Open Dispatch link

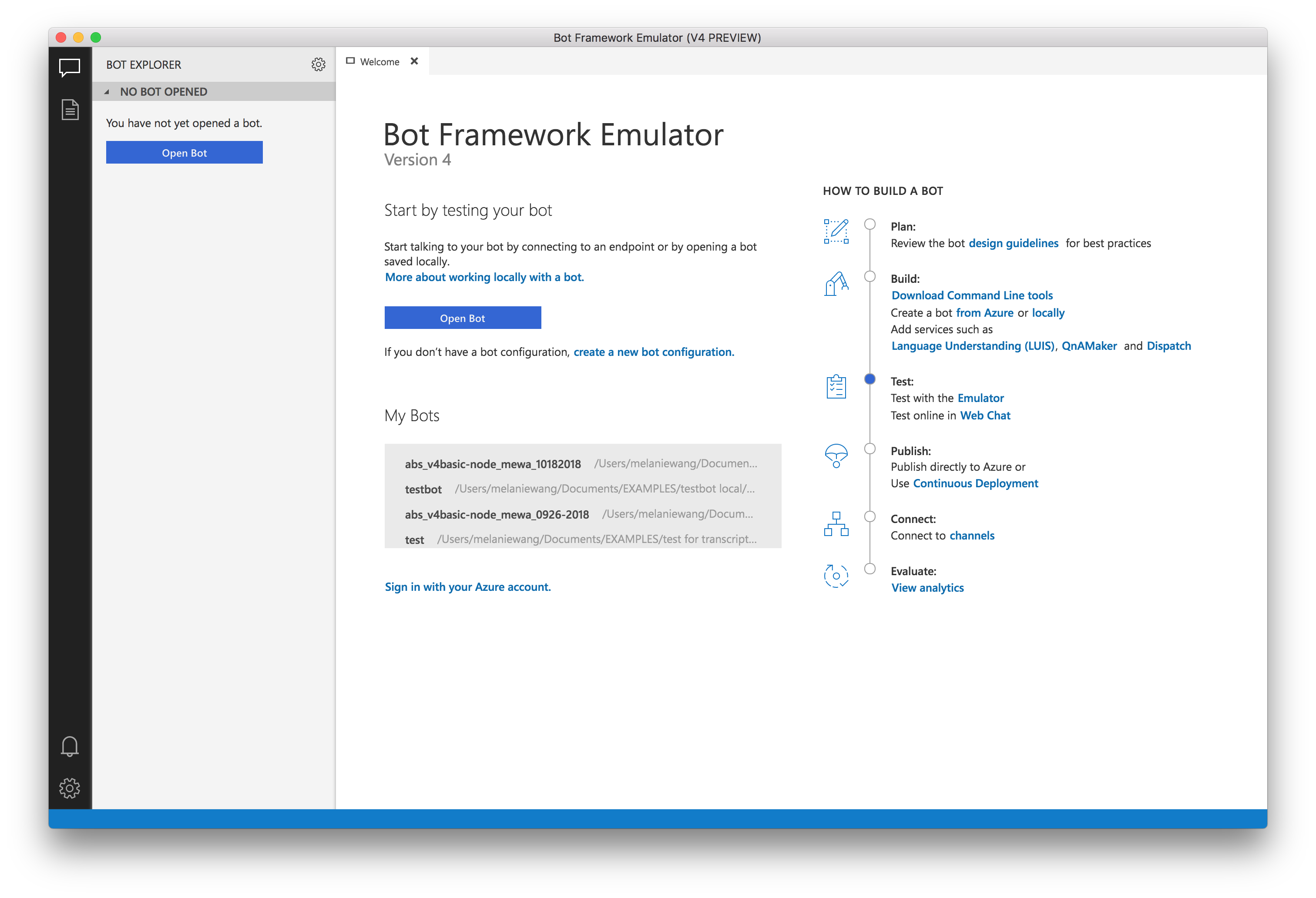pos(1169,345)
